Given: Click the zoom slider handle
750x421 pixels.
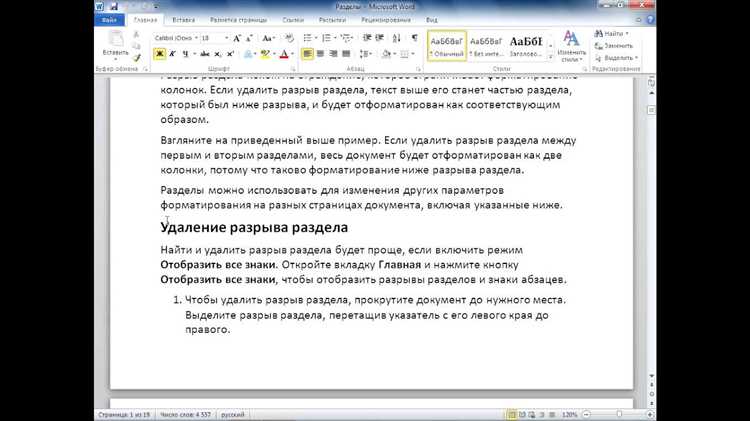Looking at the screenshot, I should coord(619,414).
